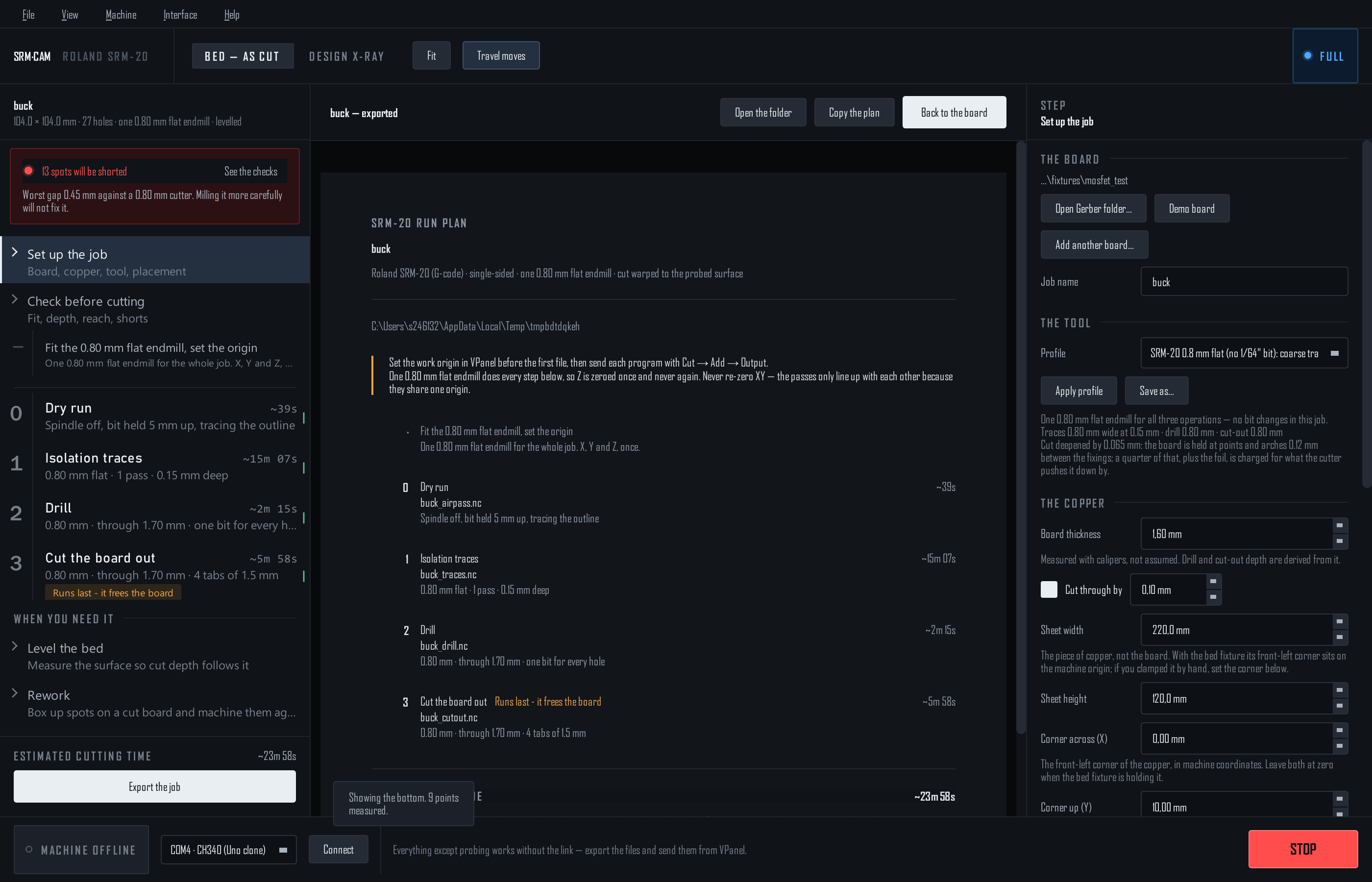Open See the checks link
This screenshot has width=1372, height=882.
click(251, 171)
